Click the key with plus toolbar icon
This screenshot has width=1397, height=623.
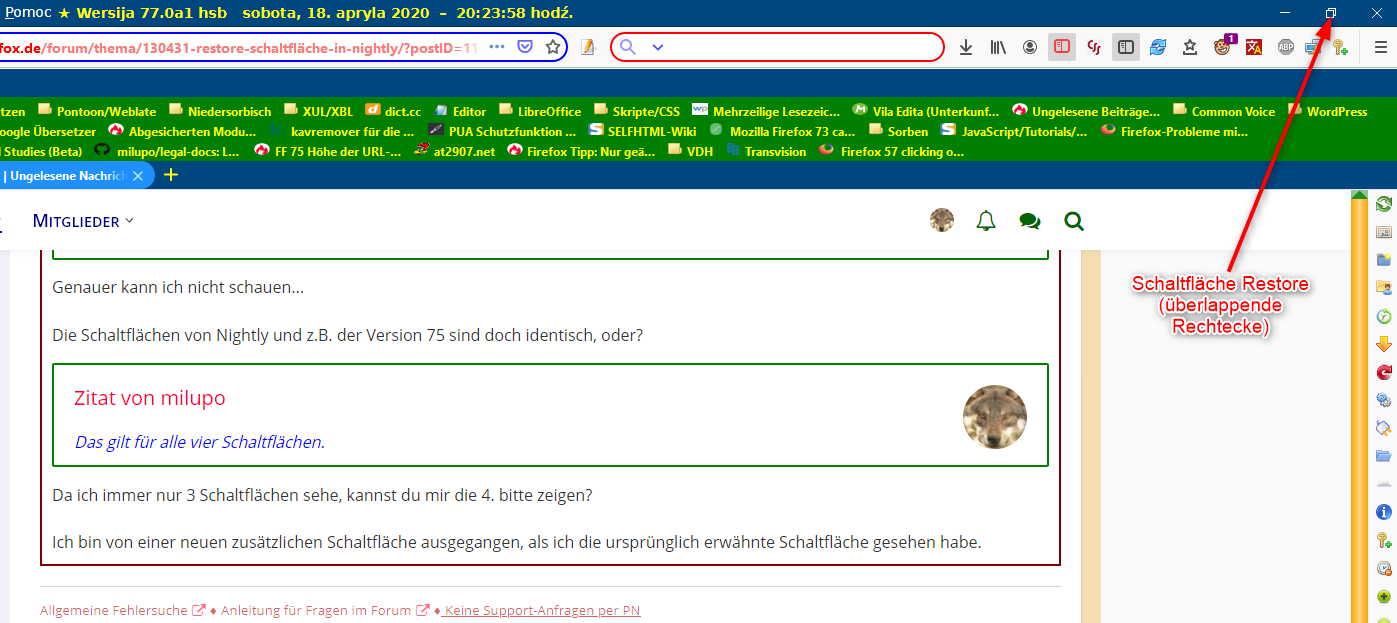1341,47
